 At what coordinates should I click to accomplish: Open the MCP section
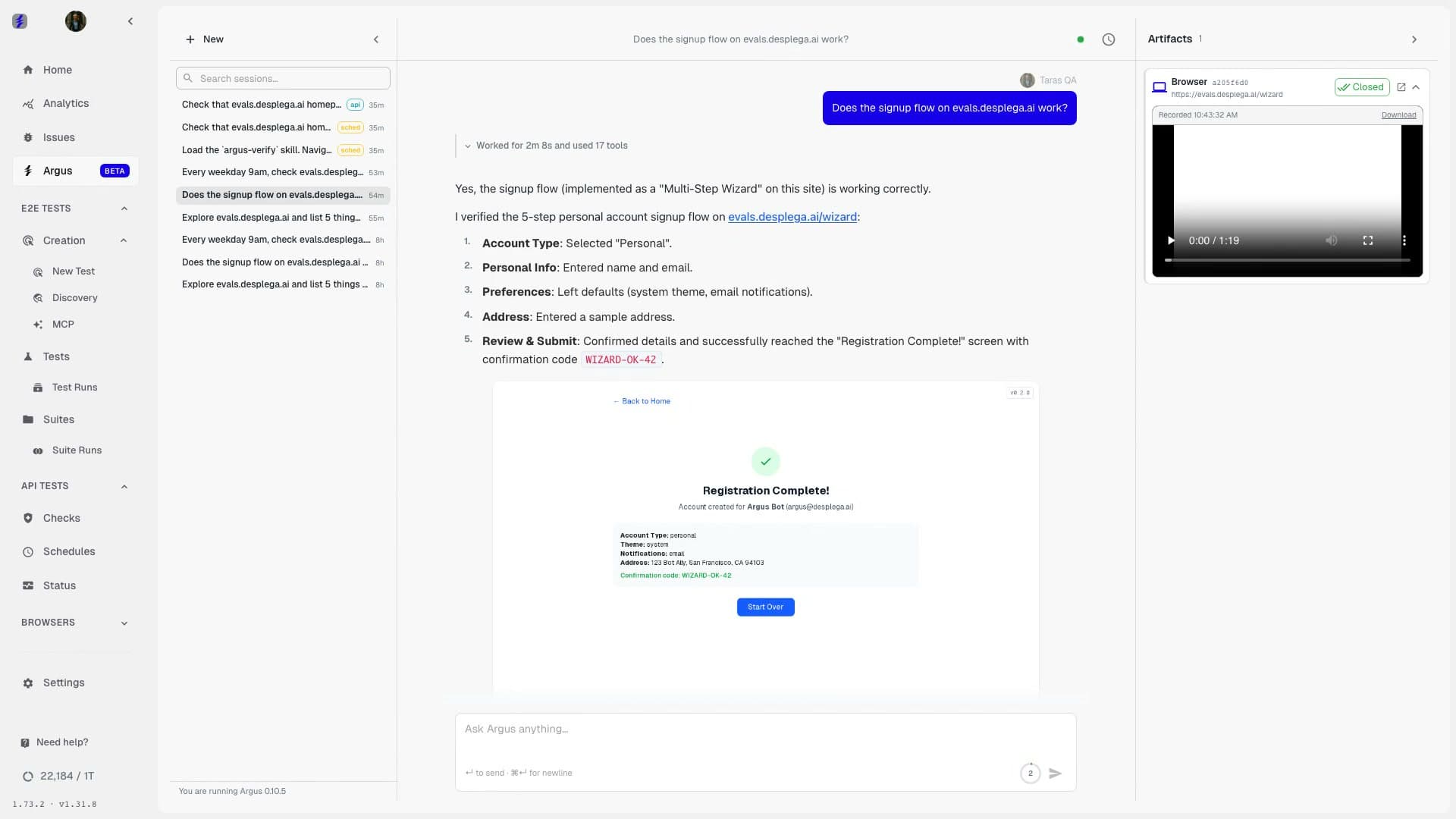62,324
